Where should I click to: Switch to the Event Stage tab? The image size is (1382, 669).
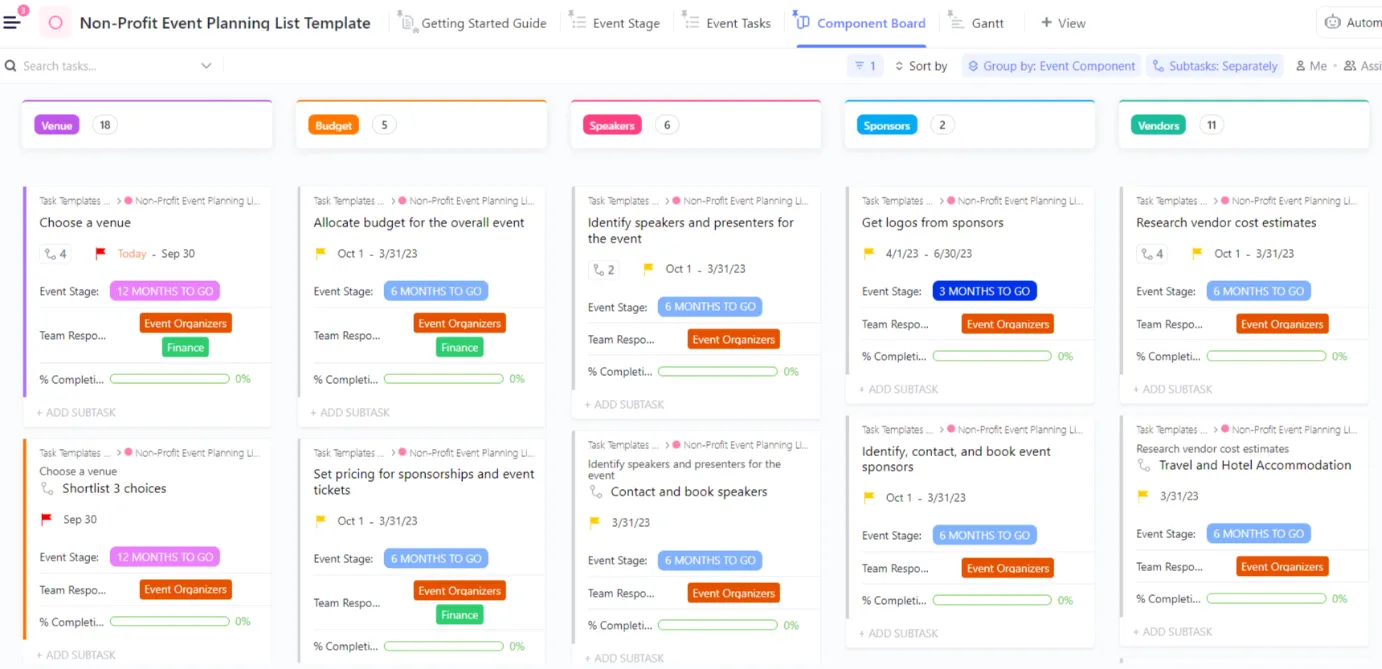[615, 23]
